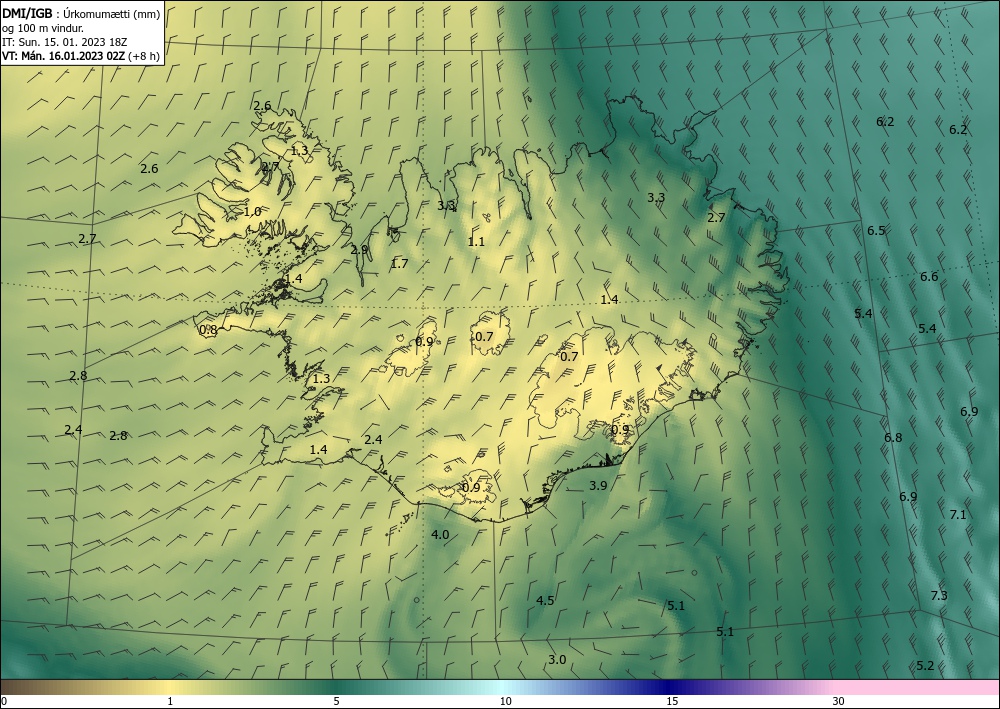Image resolution: width=1000 pixels, height=709 pixels.
Task: Select the 7.1 value on the map
Action: coord(958,515)
